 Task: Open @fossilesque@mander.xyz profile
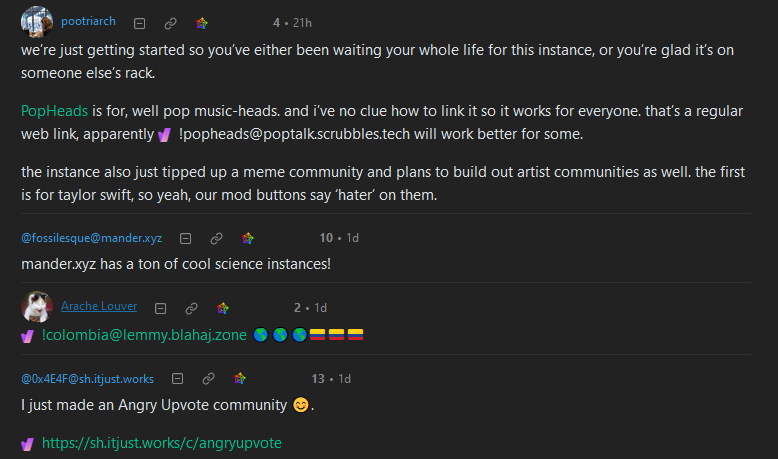pos(91,238)
